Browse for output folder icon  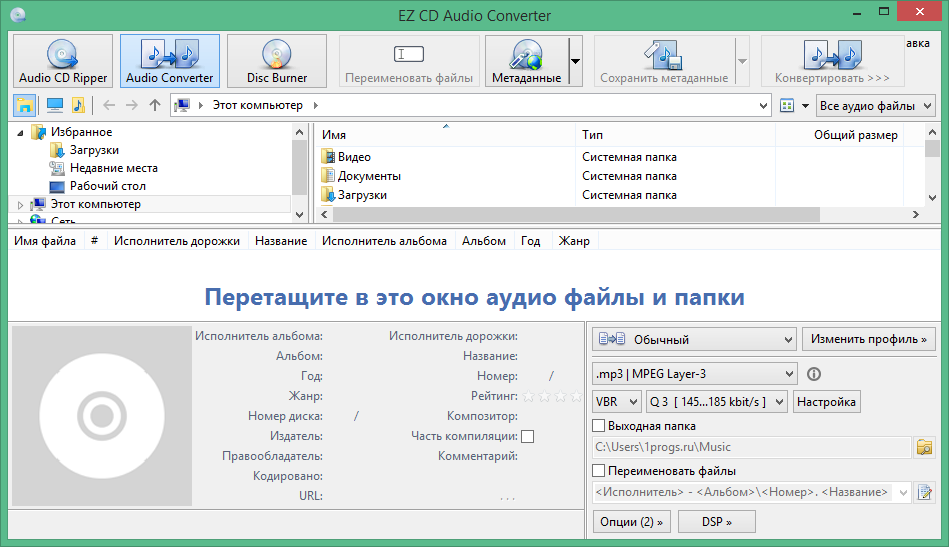924,447
